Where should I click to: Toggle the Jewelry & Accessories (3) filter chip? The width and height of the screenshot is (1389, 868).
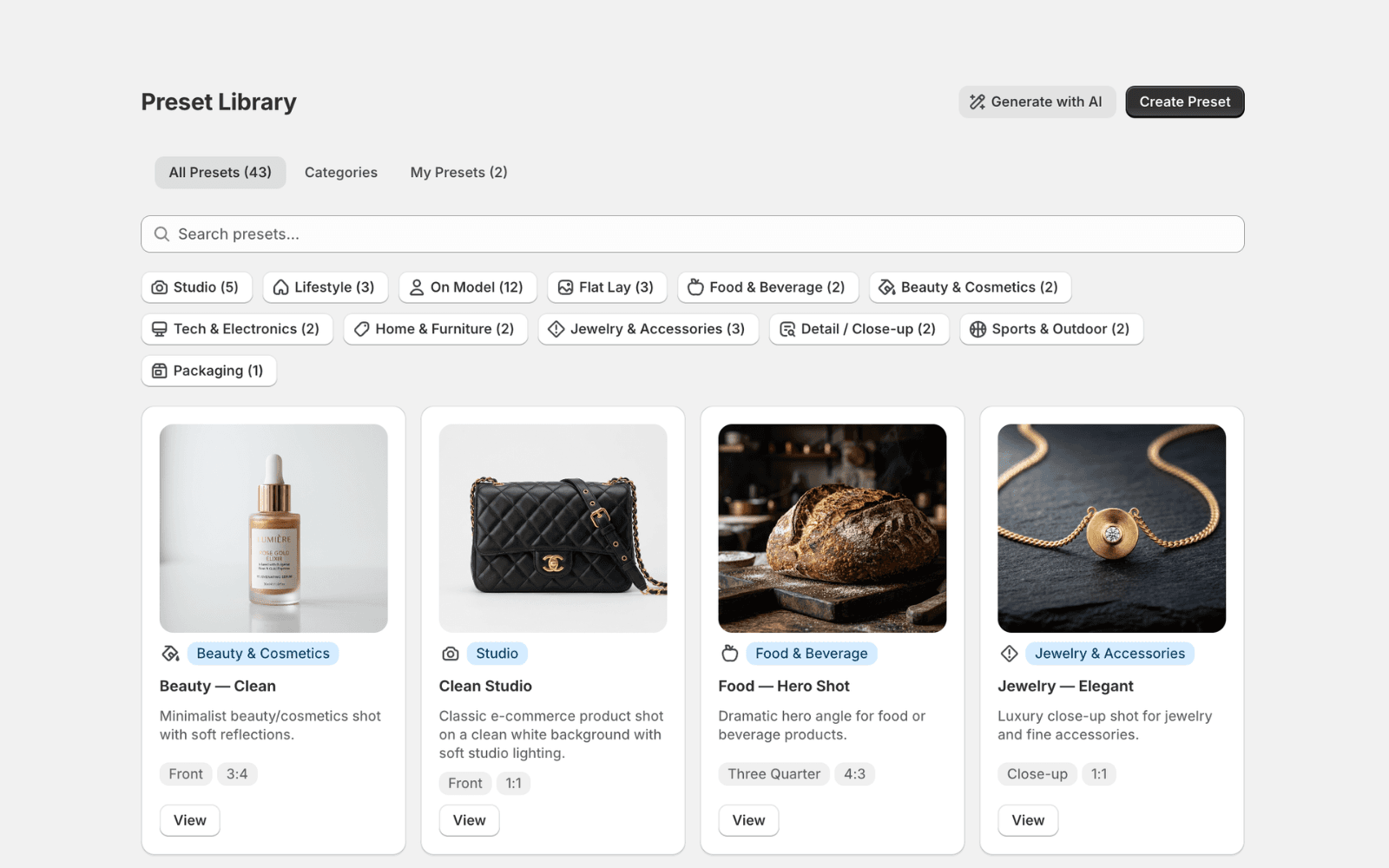point(648,329)
